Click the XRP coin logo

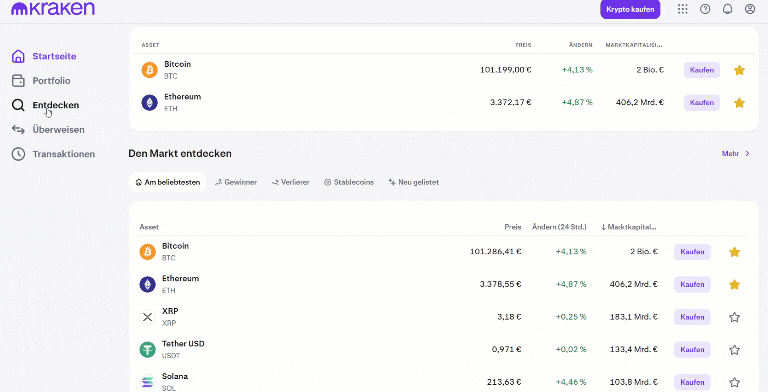point(147,317)
